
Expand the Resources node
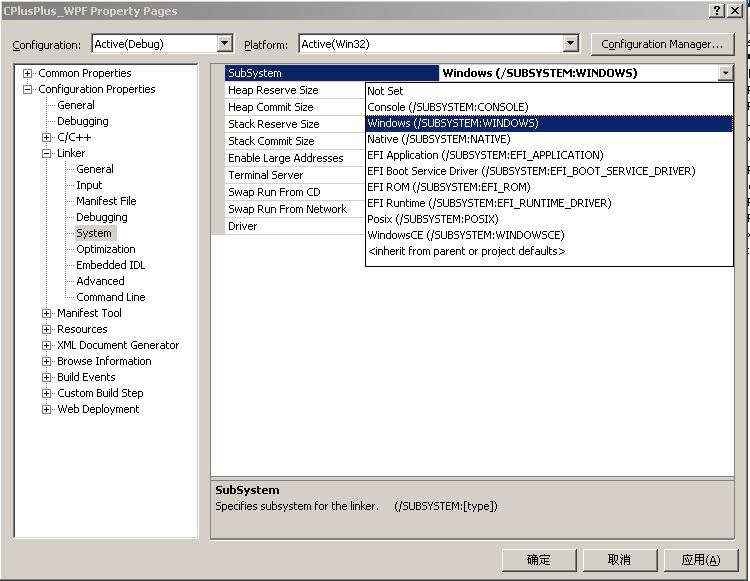46,329
